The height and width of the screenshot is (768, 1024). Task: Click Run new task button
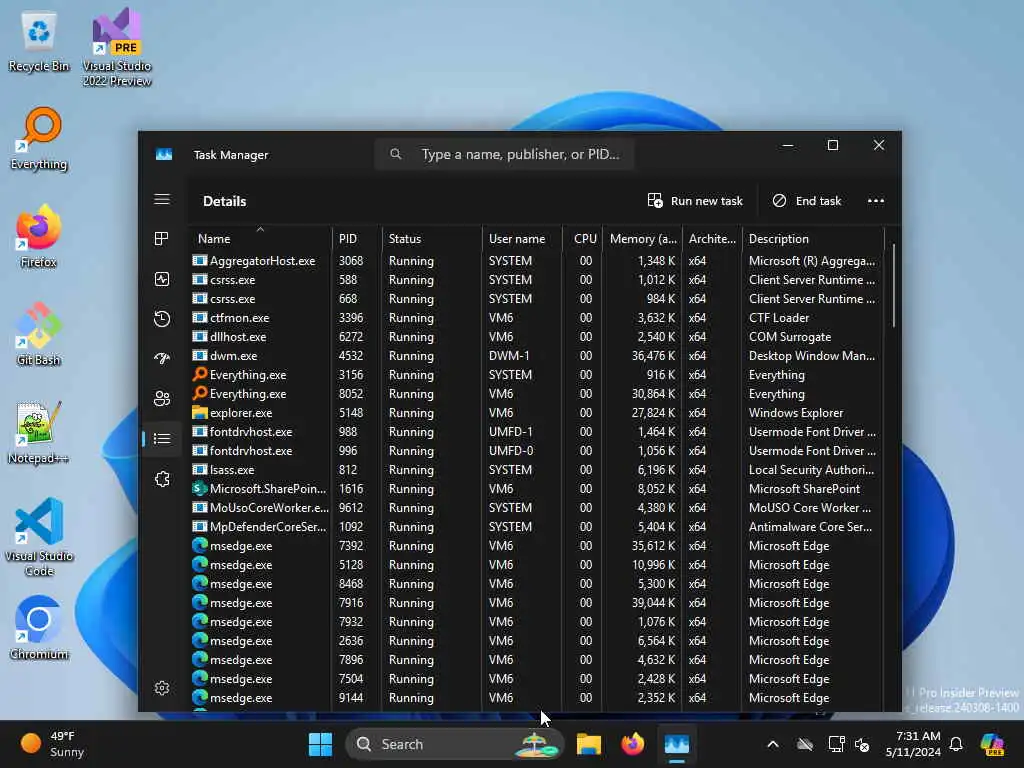click(695, 201)
